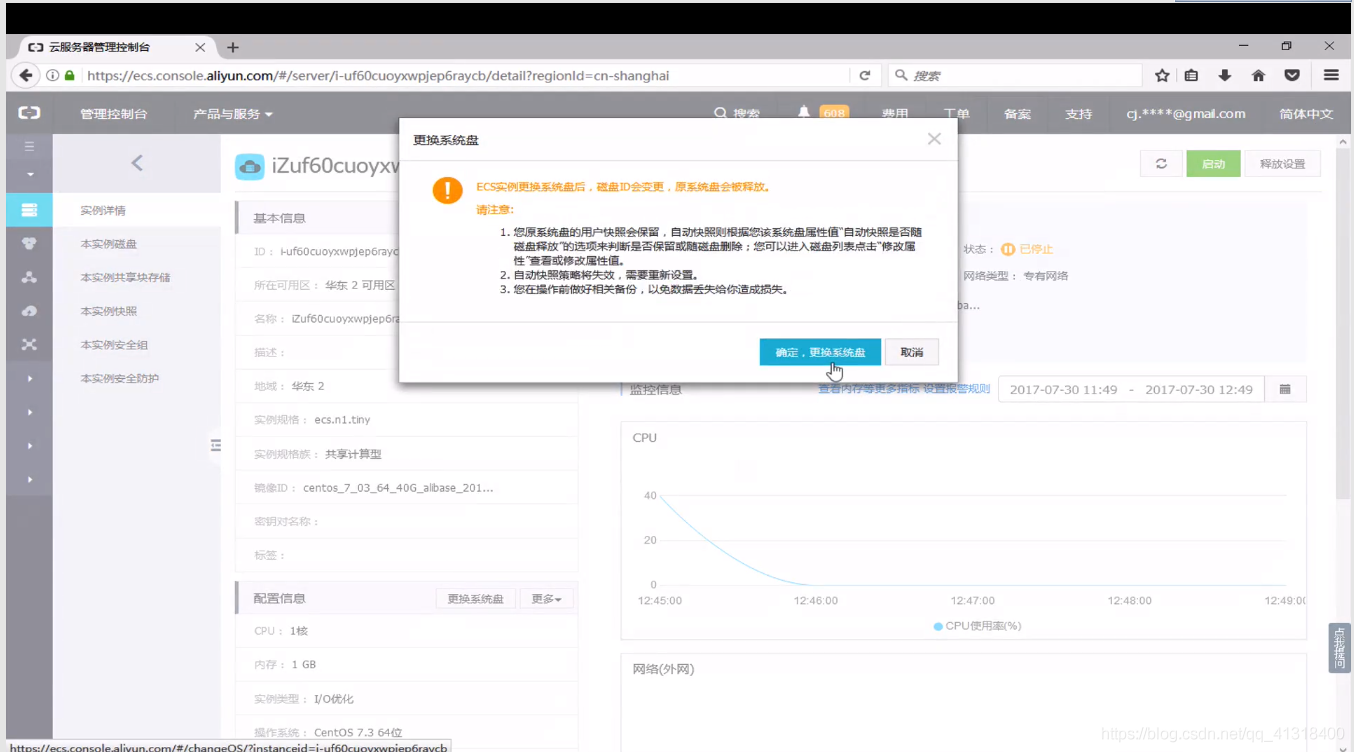Open the 备案 menu
This screenshot has height=752, width=1354.
click(x=1017, y=114)
